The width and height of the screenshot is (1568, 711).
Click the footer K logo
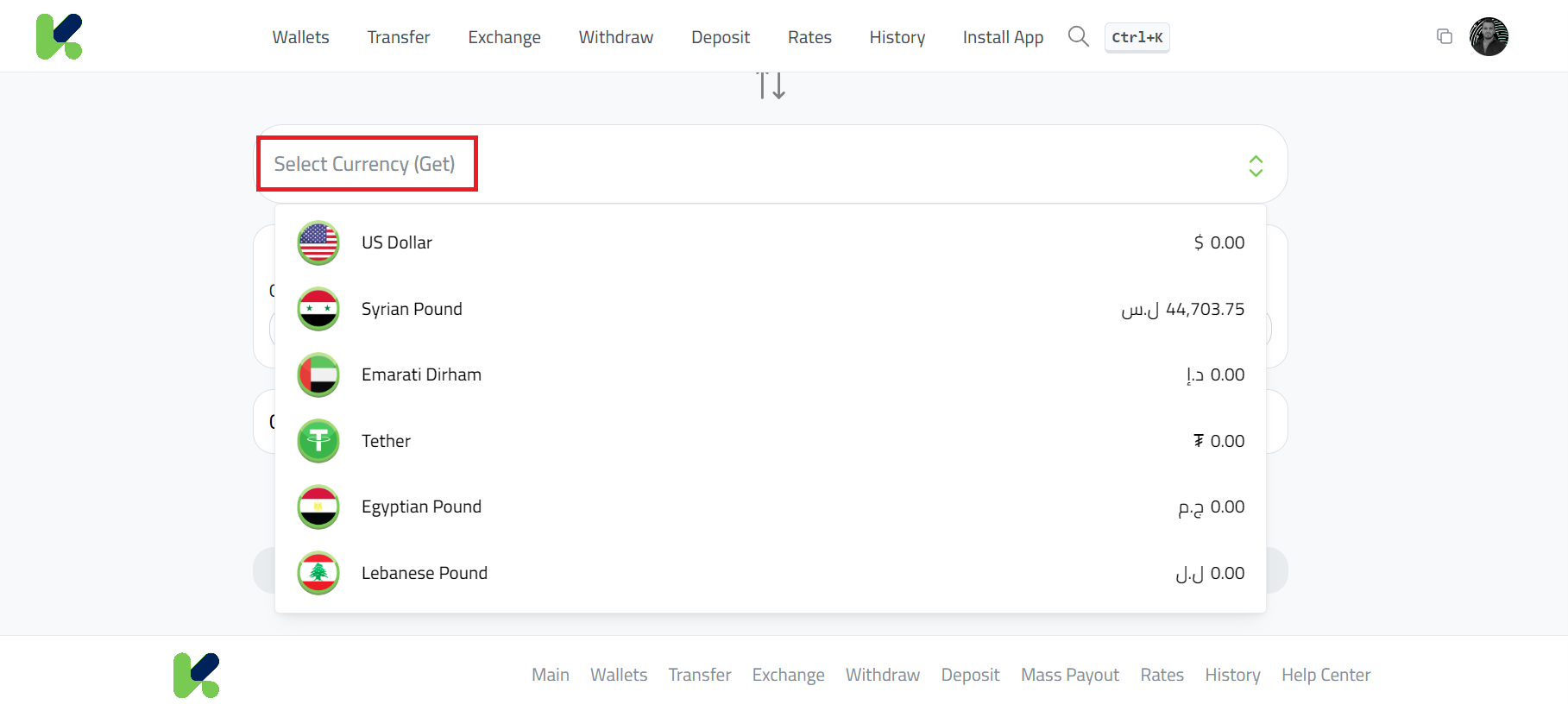(x=196, y=675)
